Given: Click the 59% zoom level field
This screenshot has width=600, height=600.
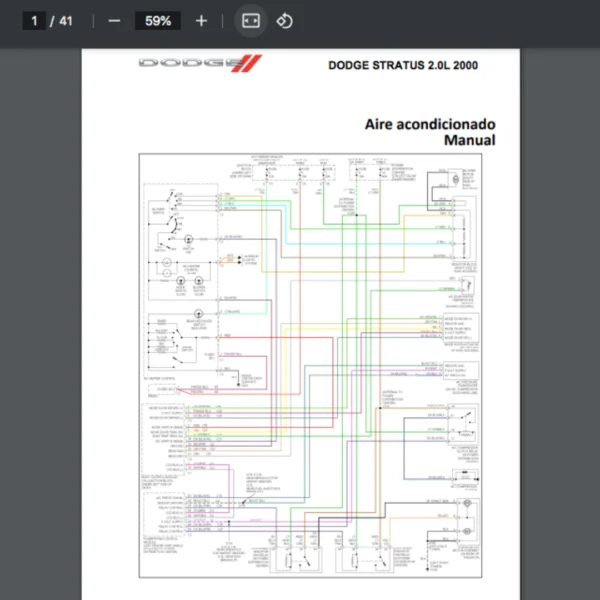Looking at the screenshot, I should tap(157, 21).
